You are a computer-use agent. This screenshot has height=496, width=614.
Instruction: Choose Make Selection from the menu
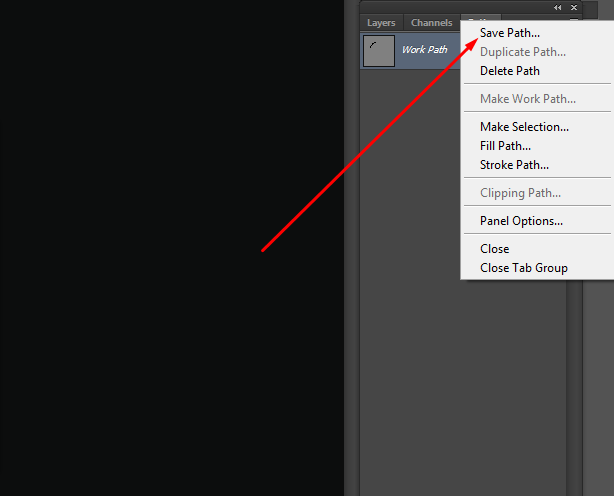(524, 127)
